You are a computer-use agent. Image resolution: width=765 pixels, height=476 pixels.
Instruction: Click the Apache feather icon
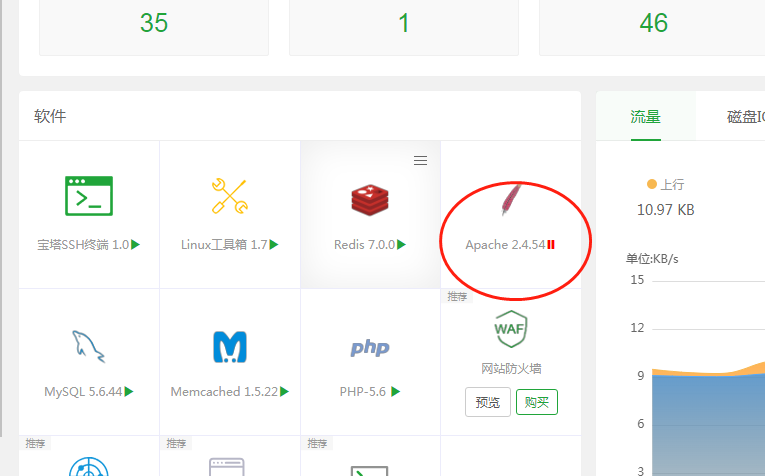click(x=511, y=199)
